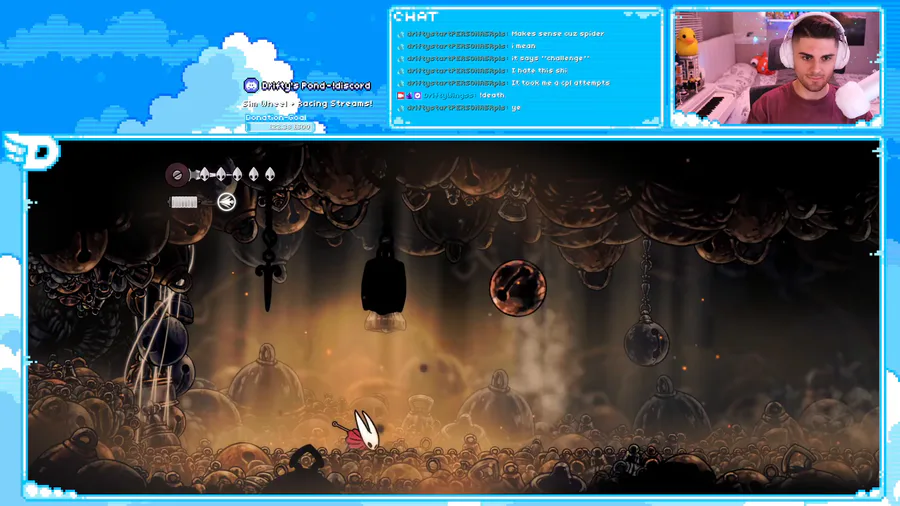Screen dimensions: 900x506
Task: Click the silk spool crest HUD icon
Action: point(177,175)
